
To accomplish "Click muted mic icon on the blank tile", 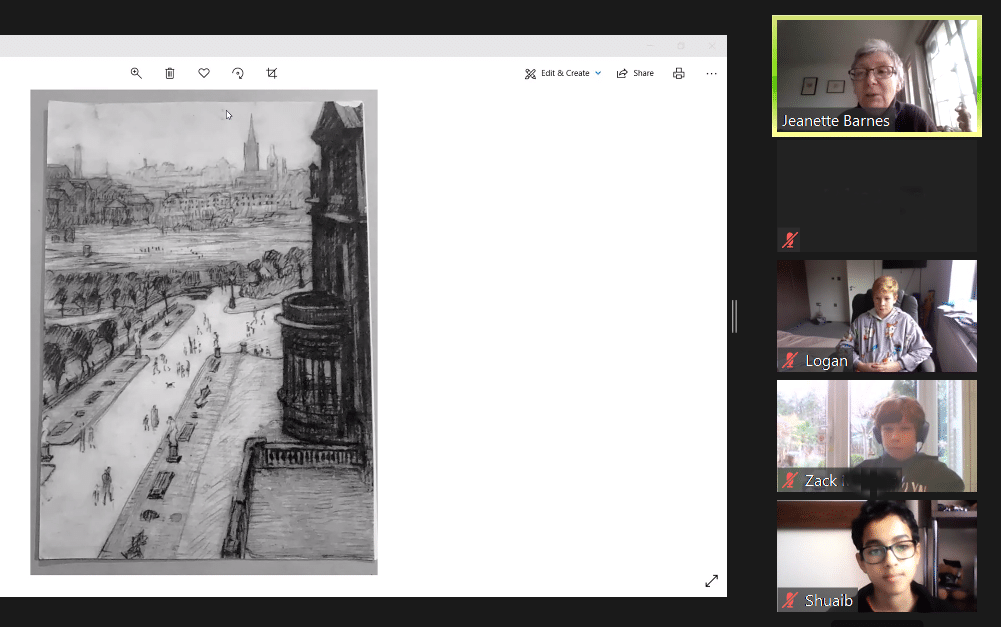I will click(790, 240).
